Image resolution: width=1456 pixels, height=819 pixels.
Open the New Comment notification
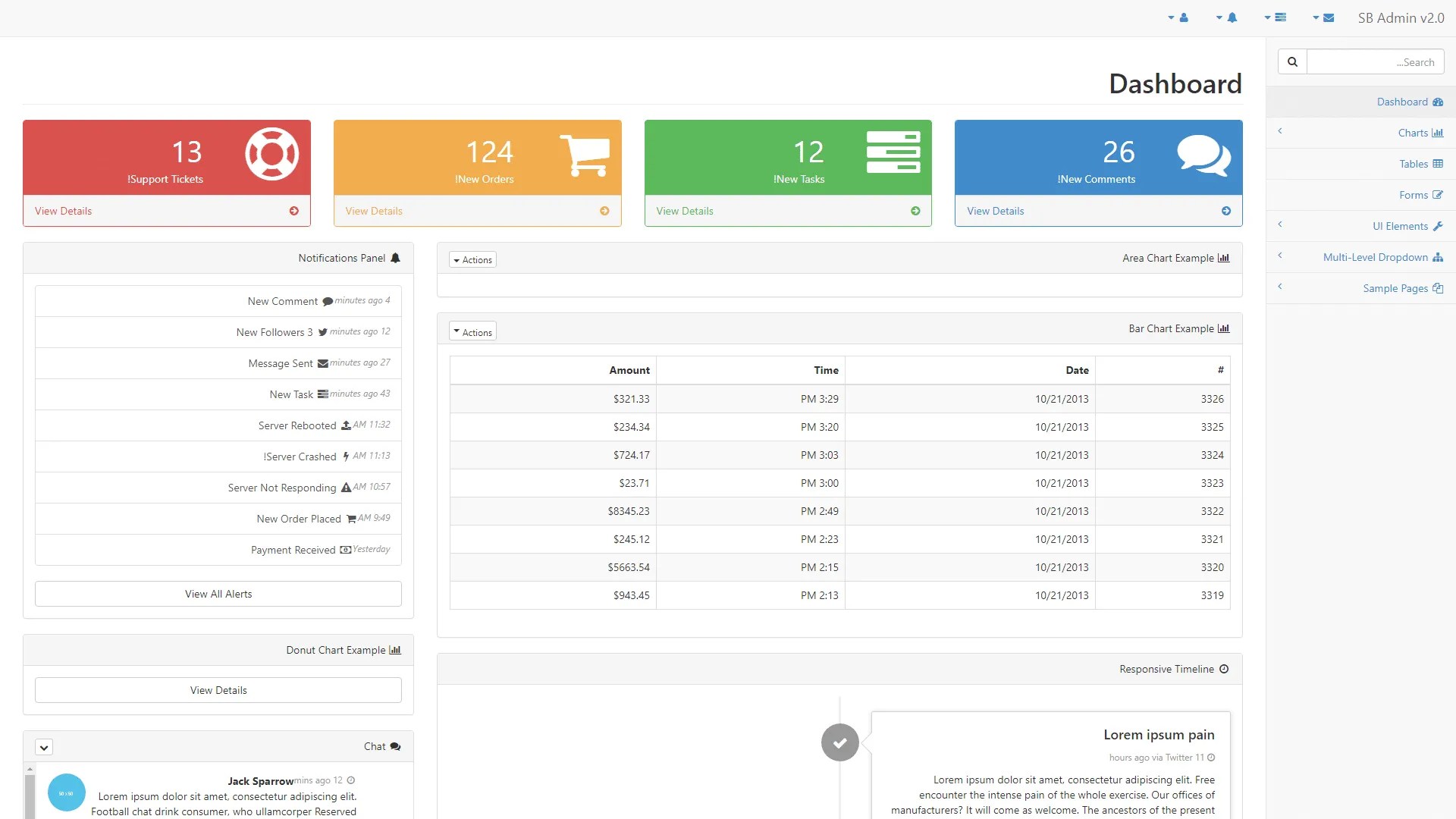pyautogui.click(x=218, y=301)
